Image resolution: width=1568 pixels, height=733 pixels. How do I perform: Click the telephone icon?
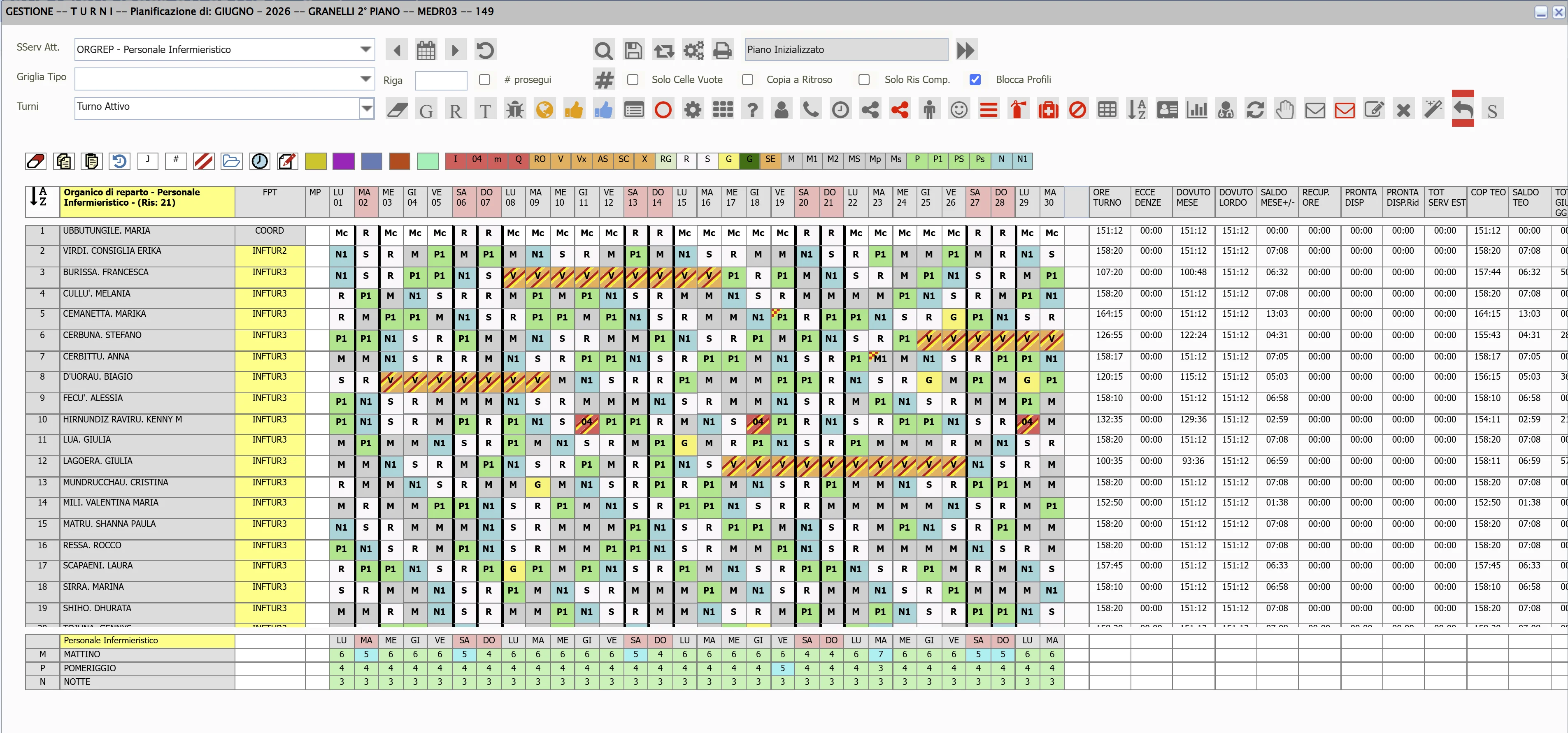pos(811,110)
